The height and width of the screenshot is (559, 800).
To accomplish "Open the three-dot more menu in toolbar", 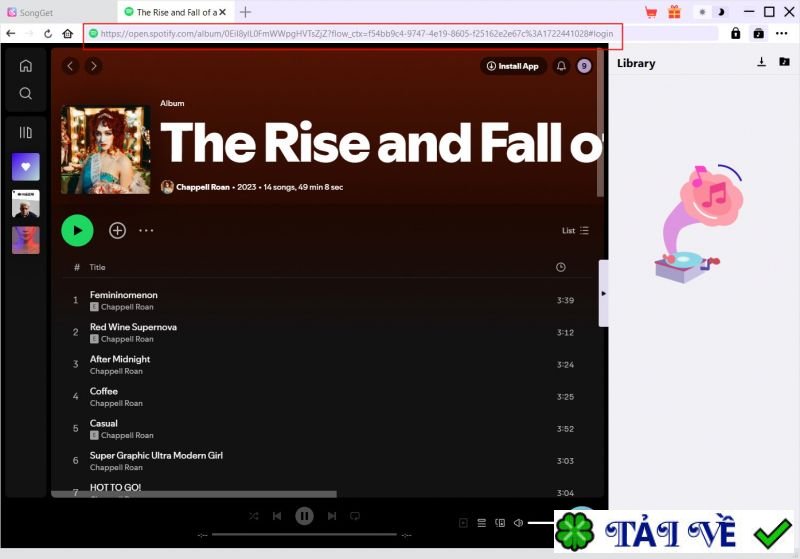I will coord(782,34).
